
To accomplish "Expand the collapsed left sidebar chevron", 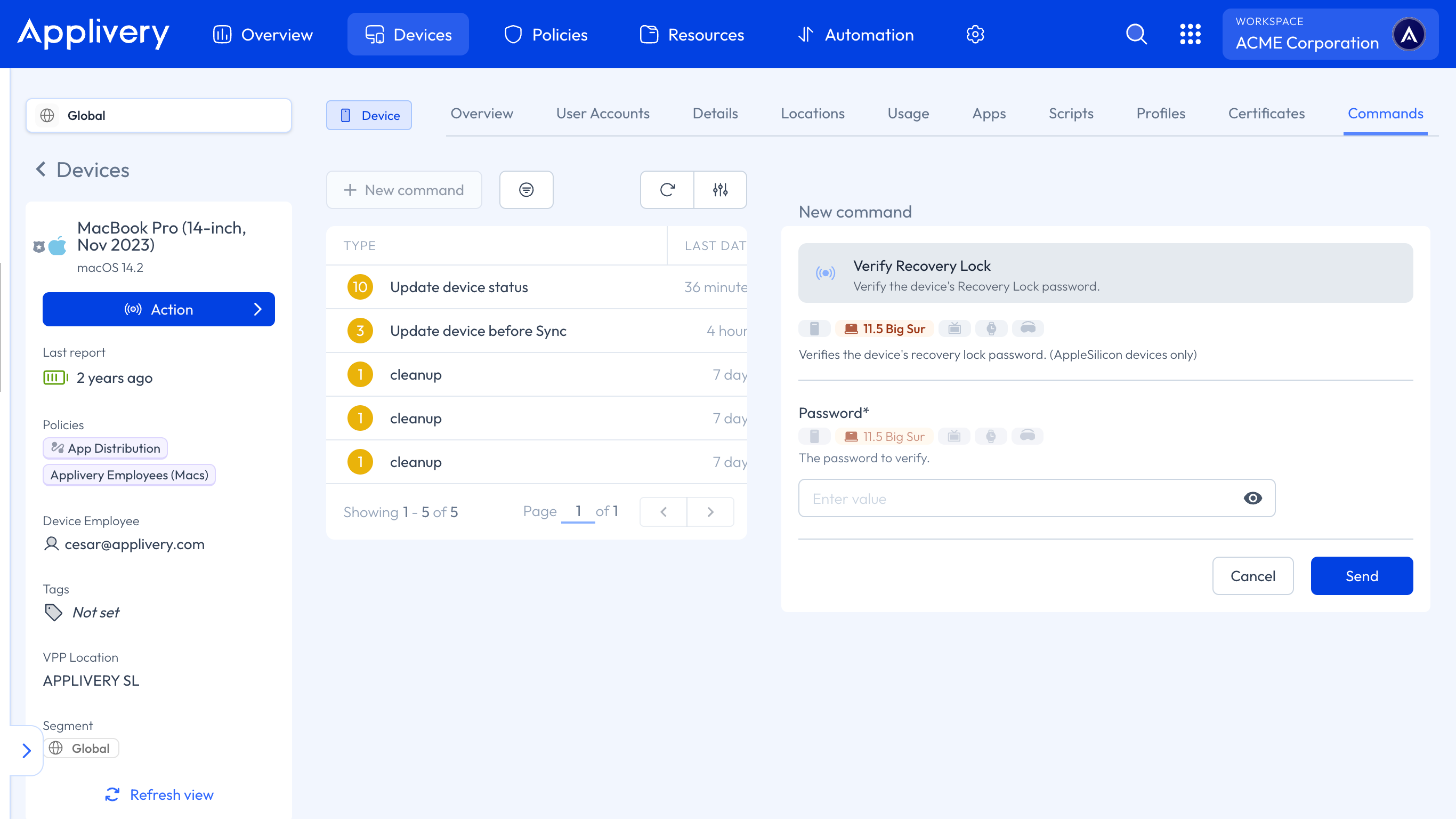I will click(x=26, y=751).
